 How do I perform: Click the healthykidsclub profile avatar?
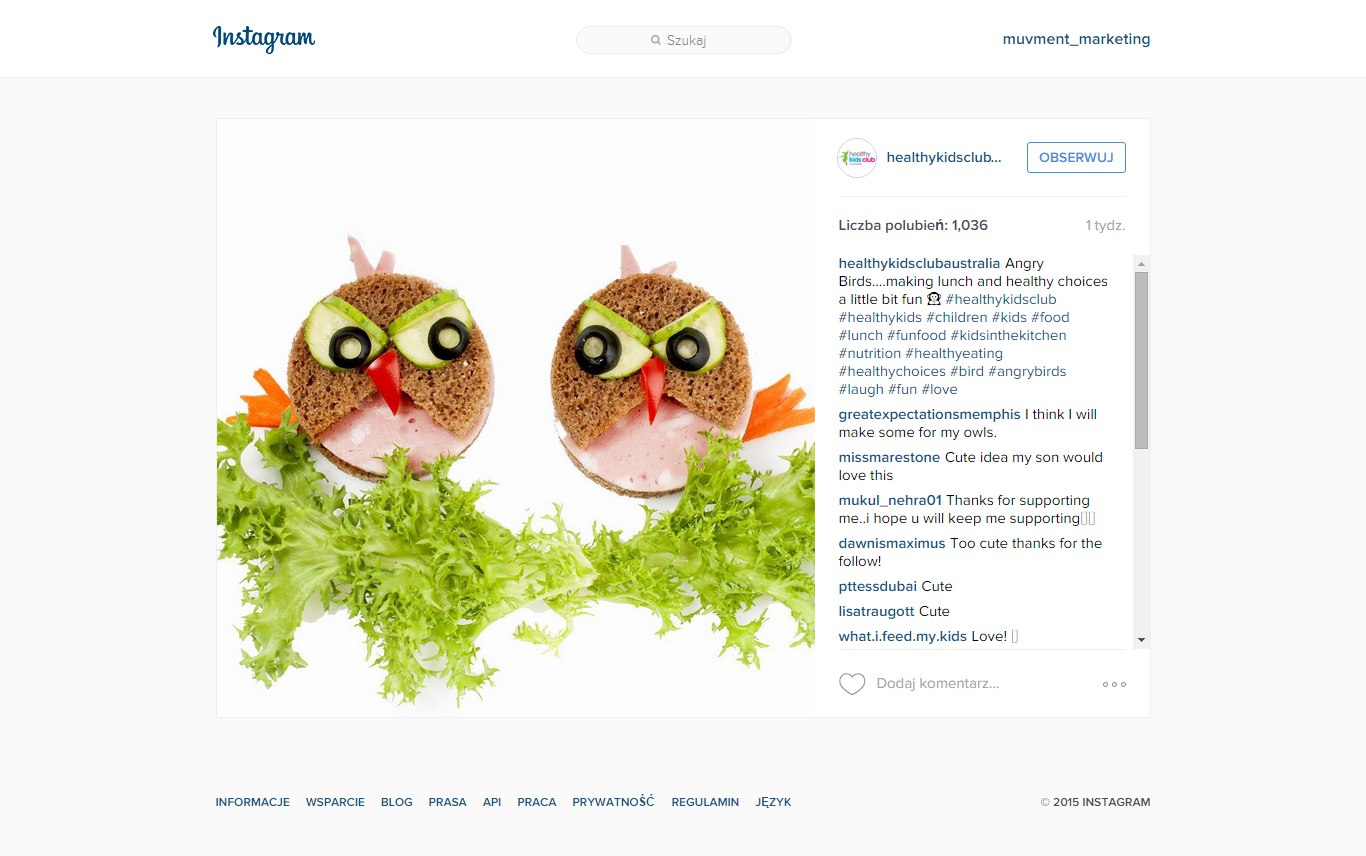coord(857,158)
